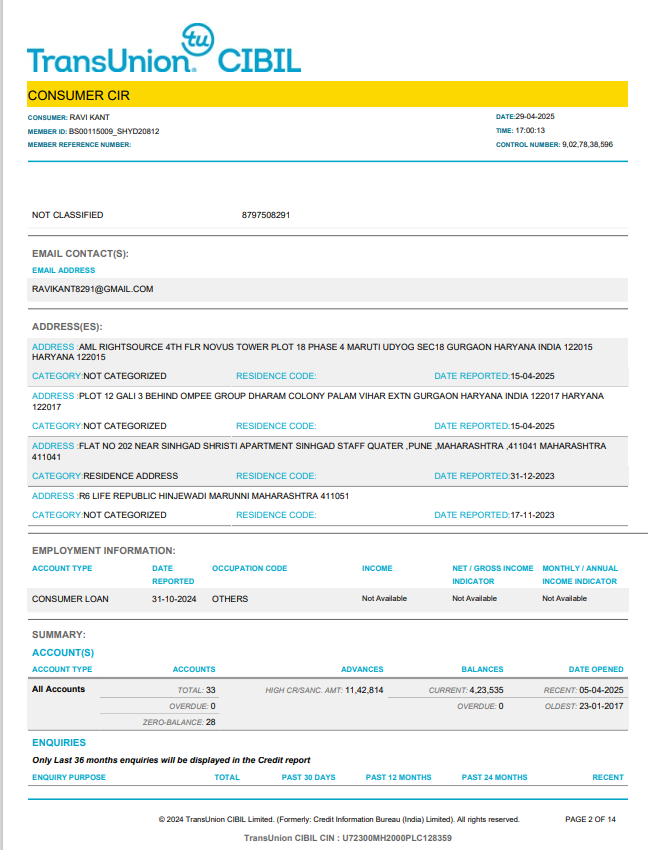Screen dimensions: 648x850
Task: Click the EMAIL CONTACT(S) section heading
Action: (80, 254)
